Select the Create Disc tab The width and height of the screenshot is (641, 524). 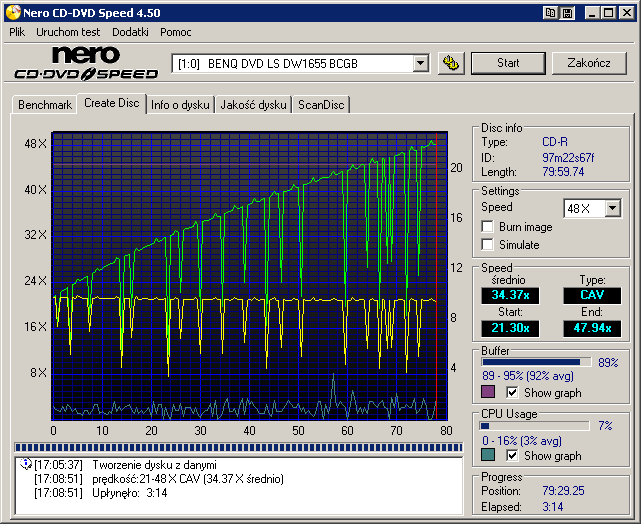tap(112, 103)
